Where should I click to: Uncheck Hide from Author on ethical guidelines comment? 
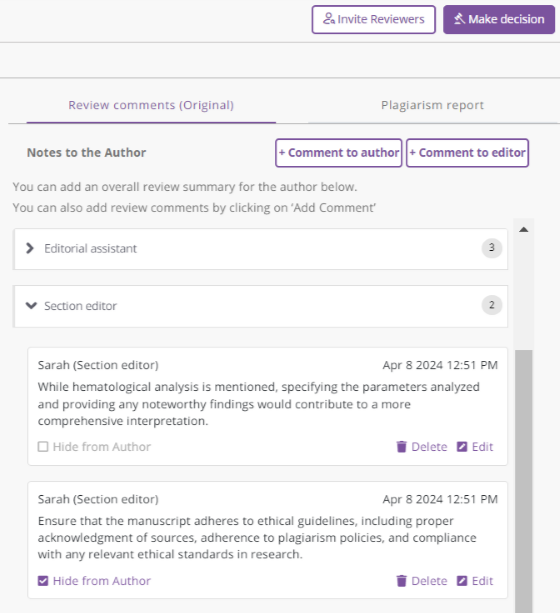point(43,581)
